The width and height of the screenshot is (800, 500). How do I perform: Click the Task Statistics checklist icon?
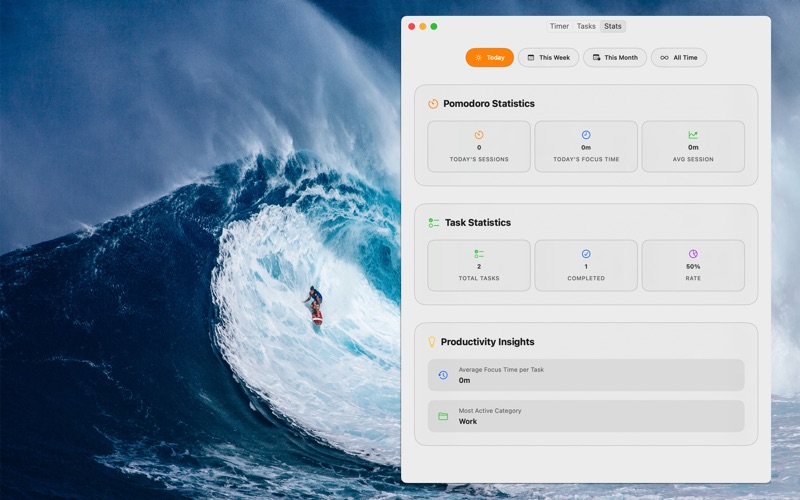(434, 223)
